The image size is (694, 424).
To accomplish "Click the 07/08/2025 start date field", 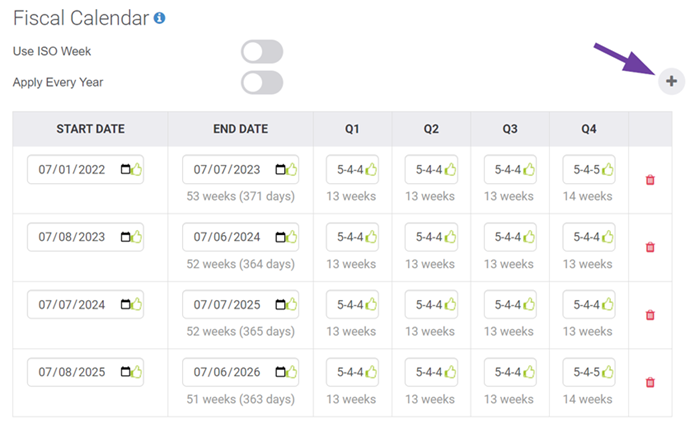I will [76, 372].
